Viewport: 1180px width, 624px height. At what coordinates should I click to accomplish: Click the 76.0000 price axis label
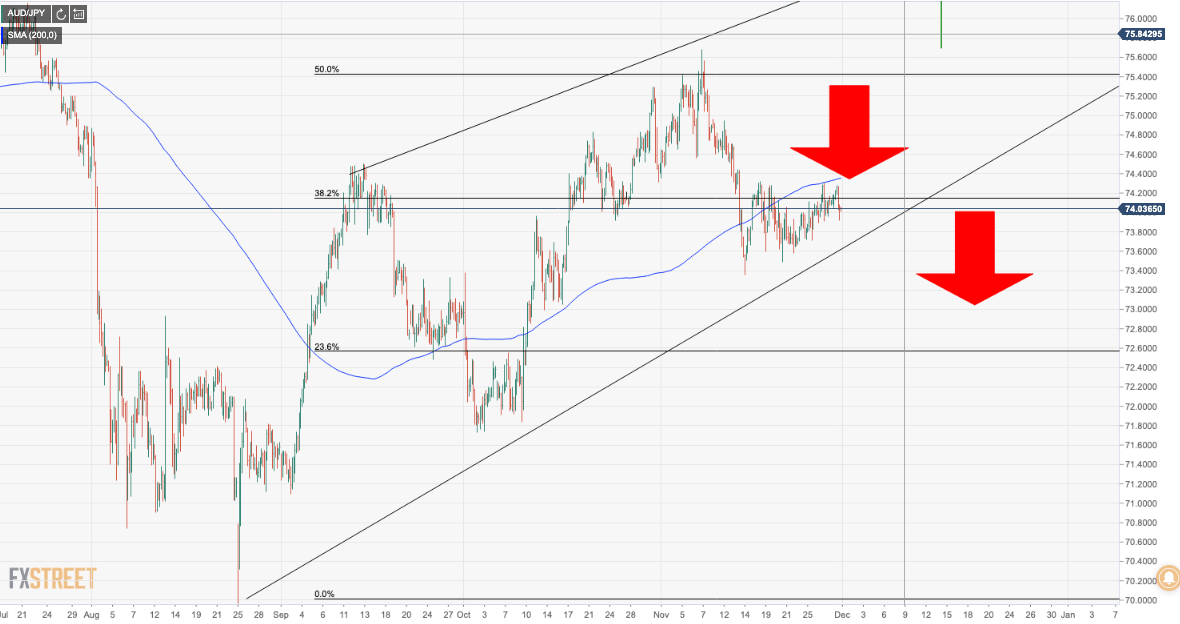point(1141,19)
